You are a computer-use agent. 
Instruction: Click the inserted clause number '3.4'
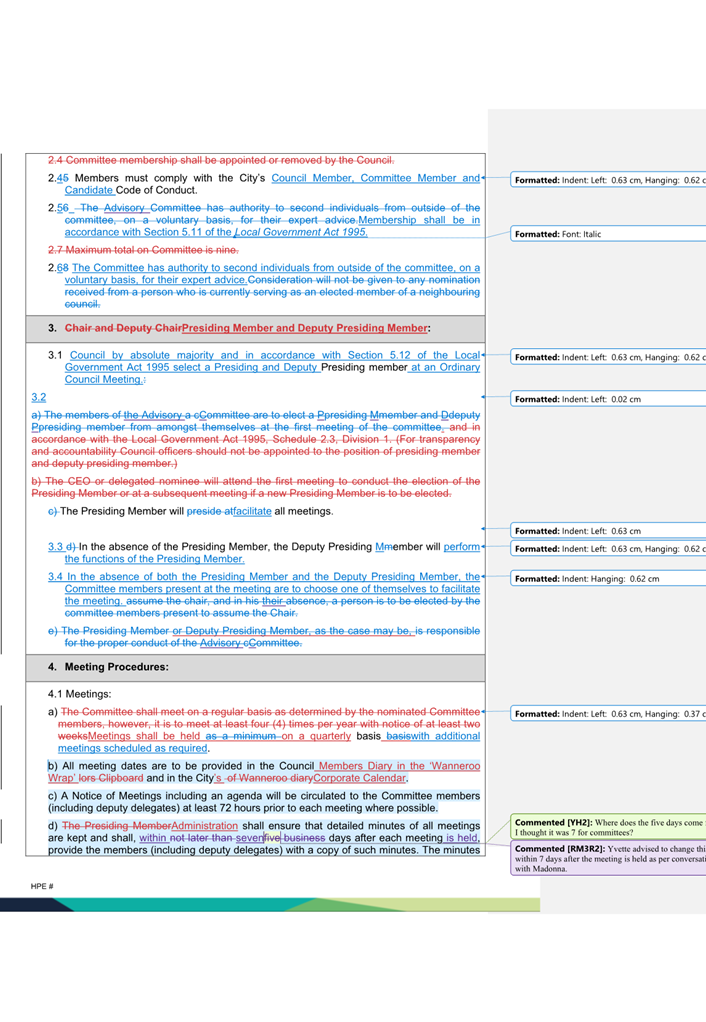[x=55, y=577]
